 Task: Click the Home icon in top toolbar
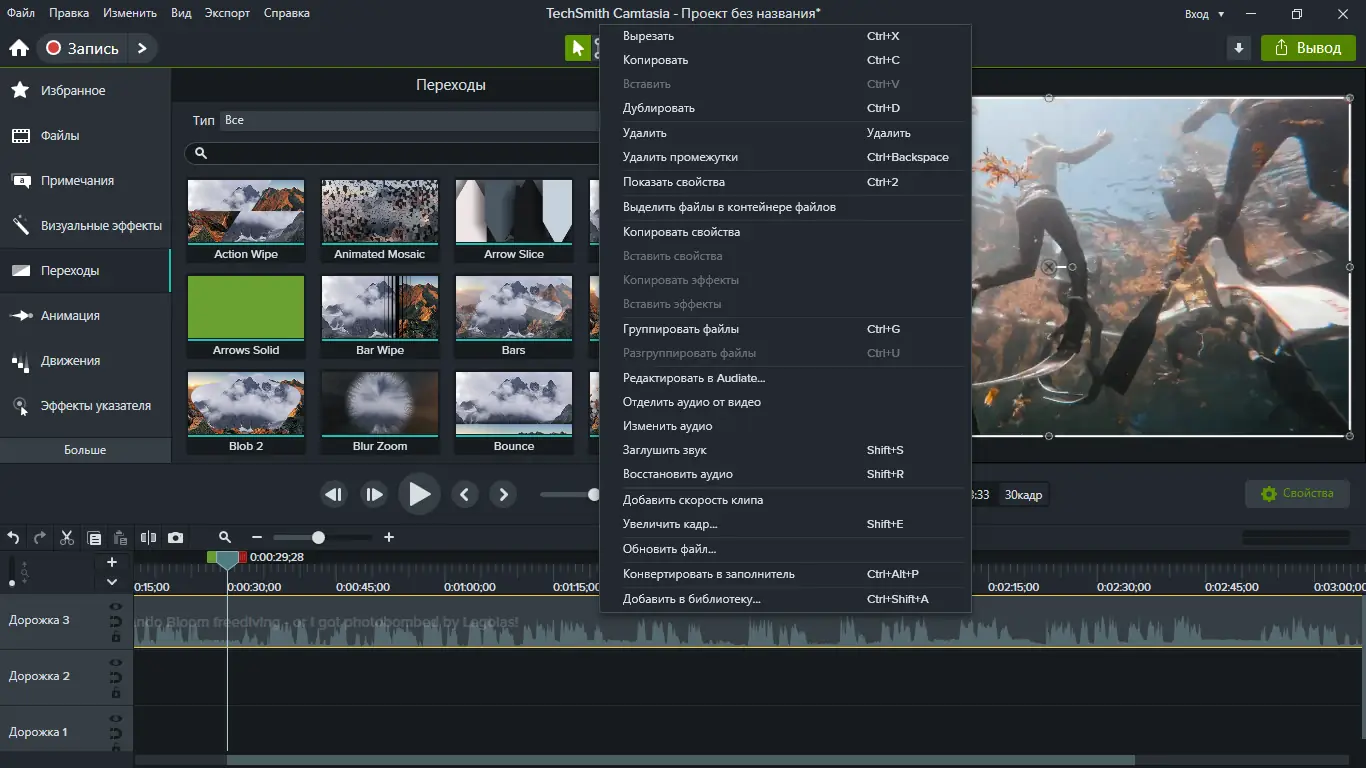pos(18,48)
